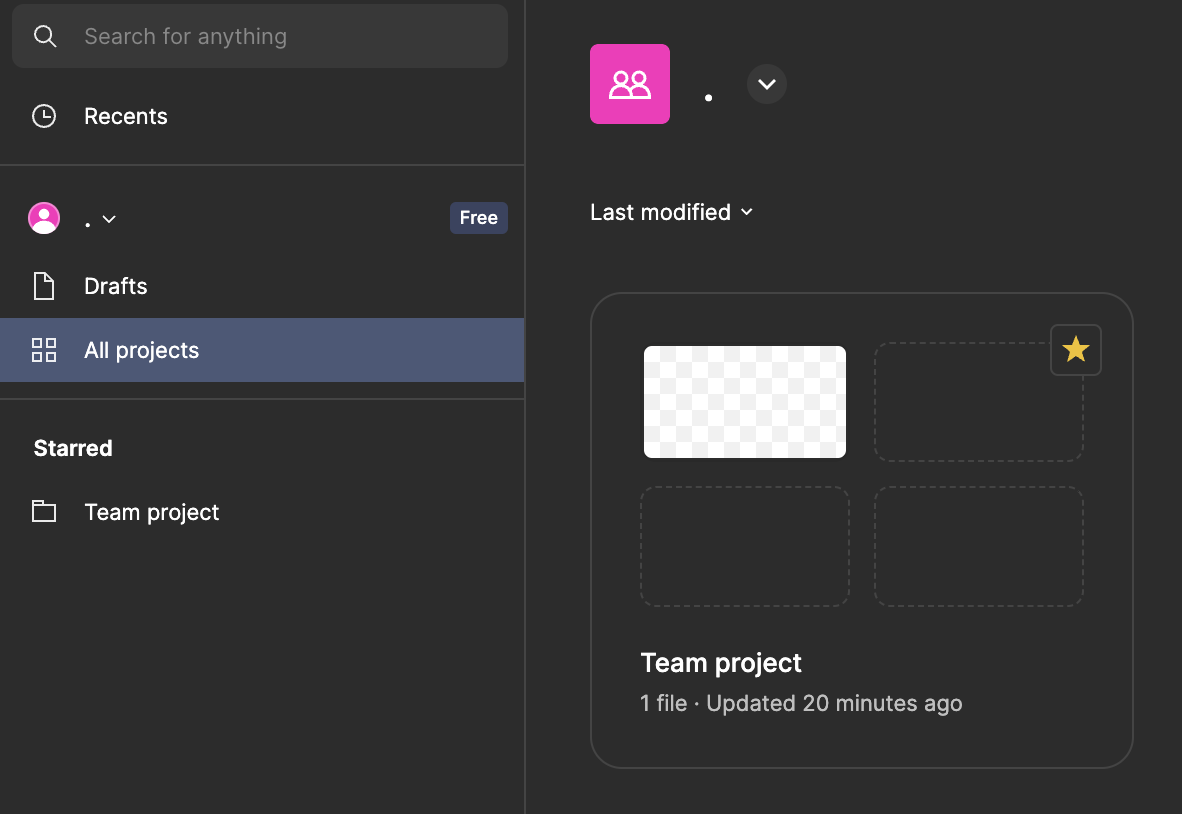The width and height of the screenshot is (1182, 814).
Task: Open the checkered file thumbnail
Action: (x=745, y=402)
